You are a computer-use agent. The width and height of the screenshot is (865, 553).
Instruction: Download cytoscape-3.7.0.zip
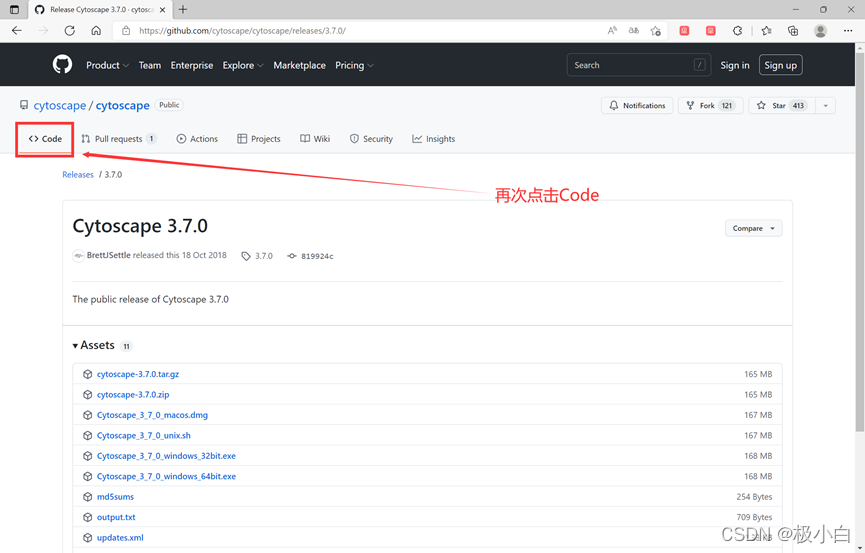point(133,395)
